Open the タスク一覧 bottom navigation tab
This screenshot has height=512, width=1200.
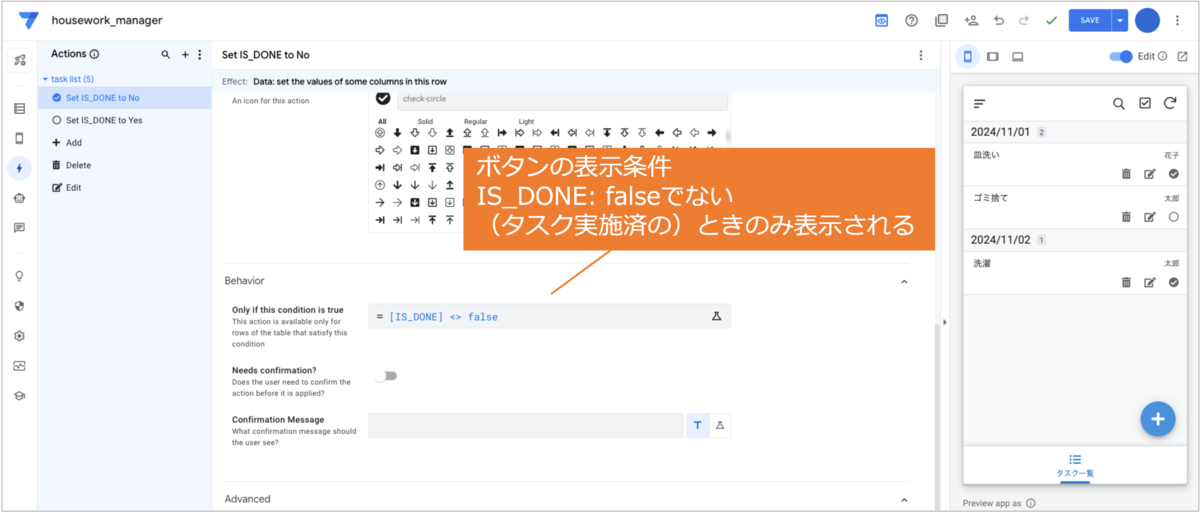click(1074, 465)
